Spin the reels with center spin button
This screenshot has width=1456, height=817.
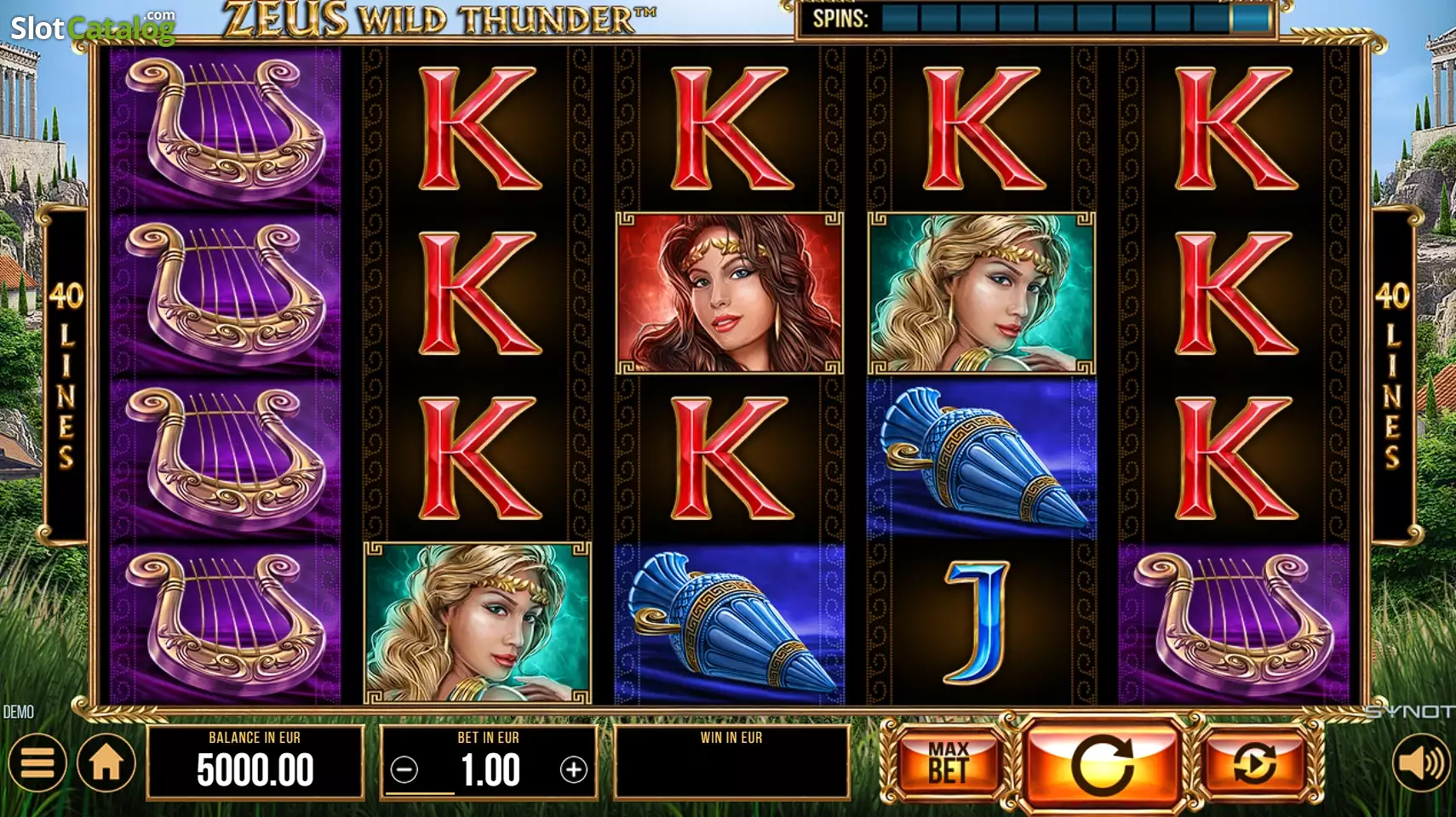pyautogui.click(x=1102, y=764)
